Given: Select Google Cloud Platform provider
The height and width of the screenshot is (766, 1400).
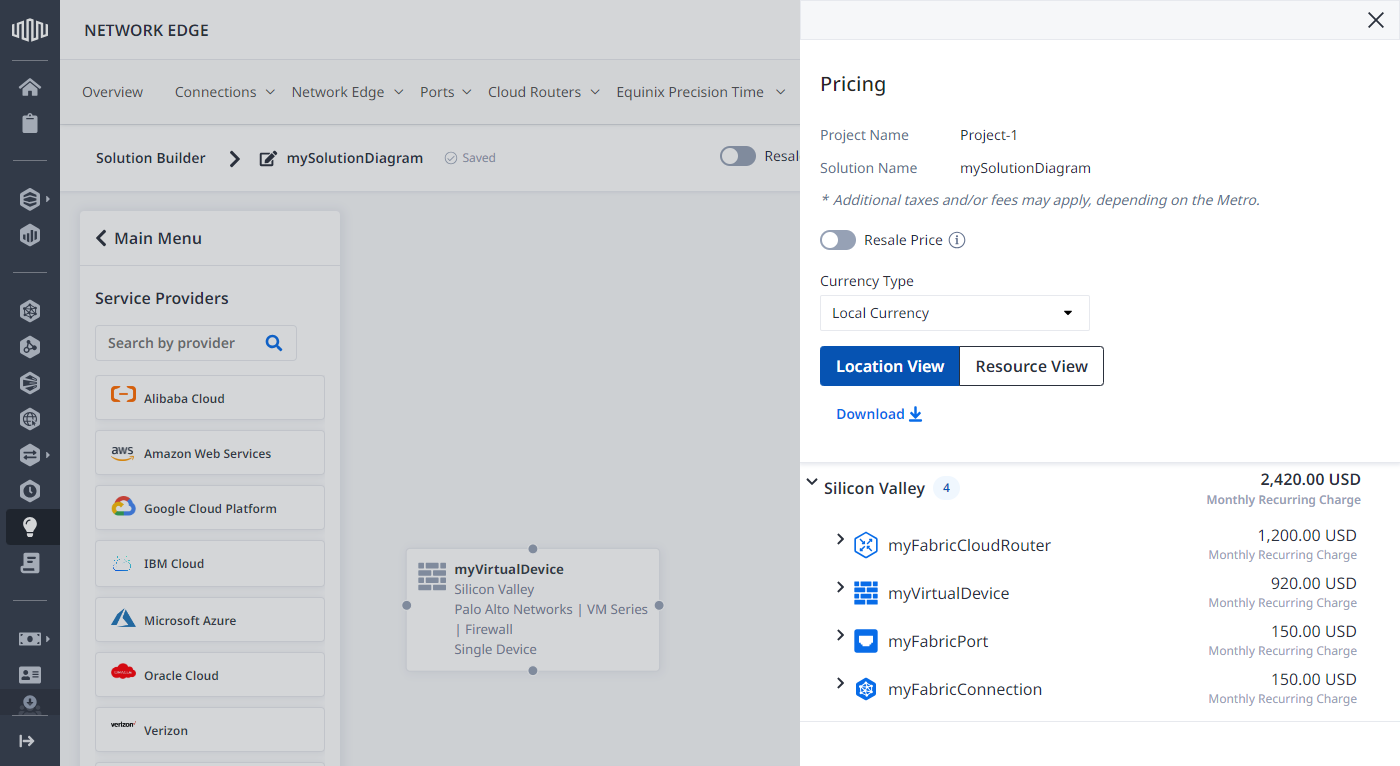Looking at the screenshot, I should (x=210, y=508).
